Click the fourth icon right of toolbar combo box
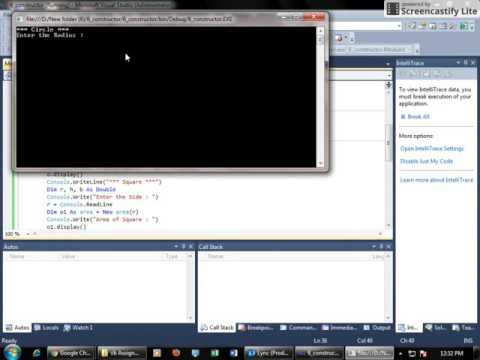Image resolution: width=480 pixels, height=360 pixels. pos(443,26)
